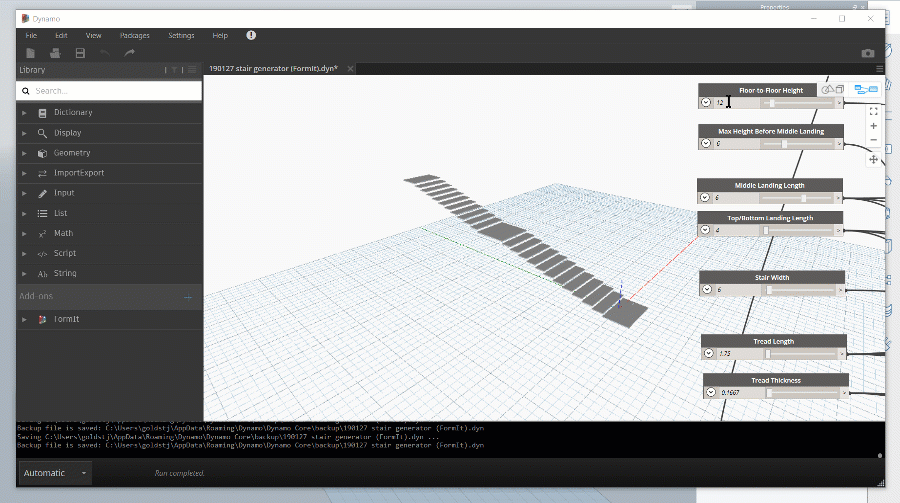Click the Zoom to fit icon

click(874, 111)
